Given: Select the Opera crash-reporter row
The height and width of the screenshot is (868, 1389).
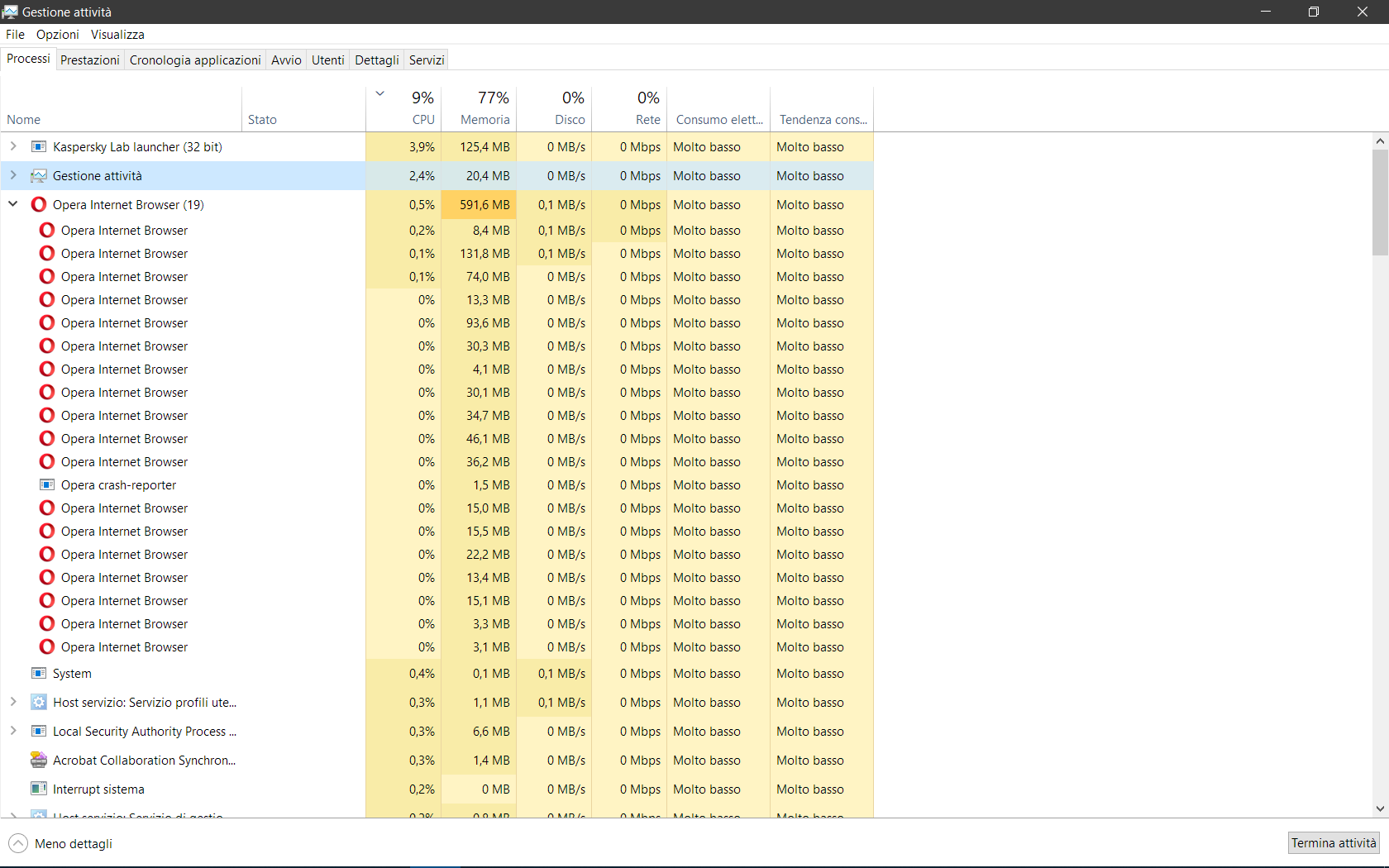Looking at the screenshot, I should click(x=437, y=485).
